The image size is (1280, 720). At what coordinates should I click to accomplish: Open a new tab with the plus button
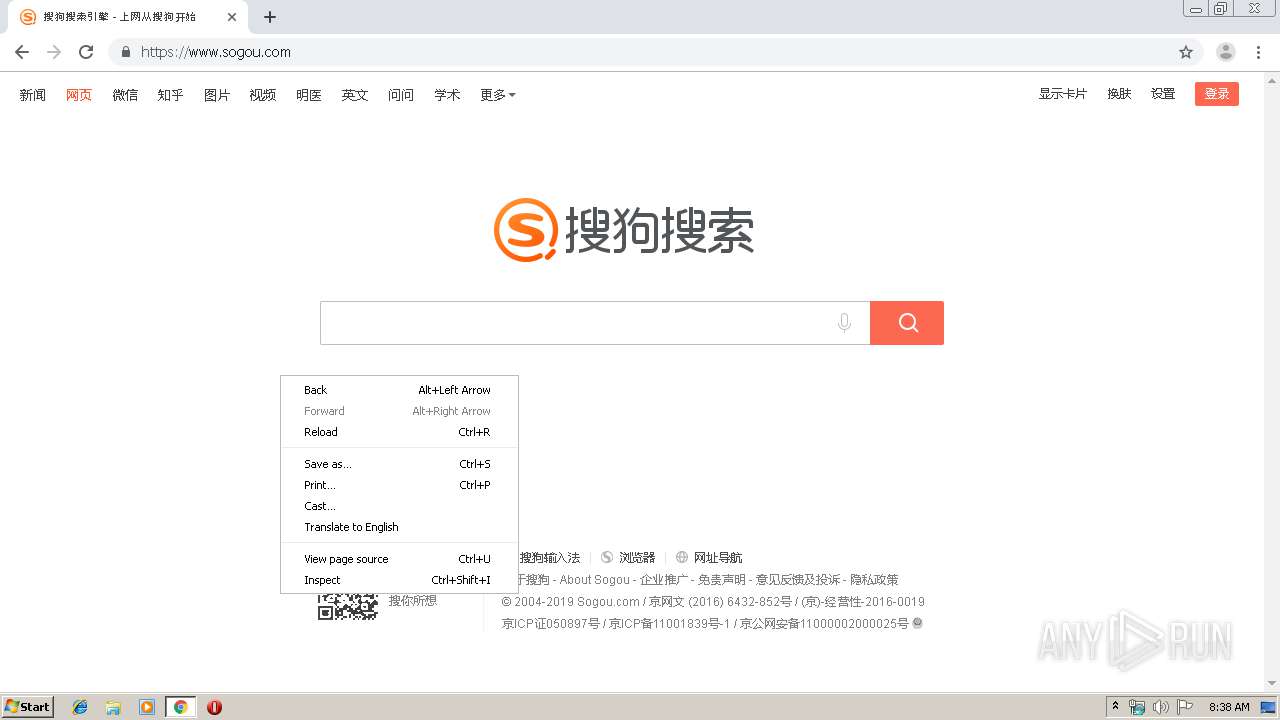[x=270, y=17]
